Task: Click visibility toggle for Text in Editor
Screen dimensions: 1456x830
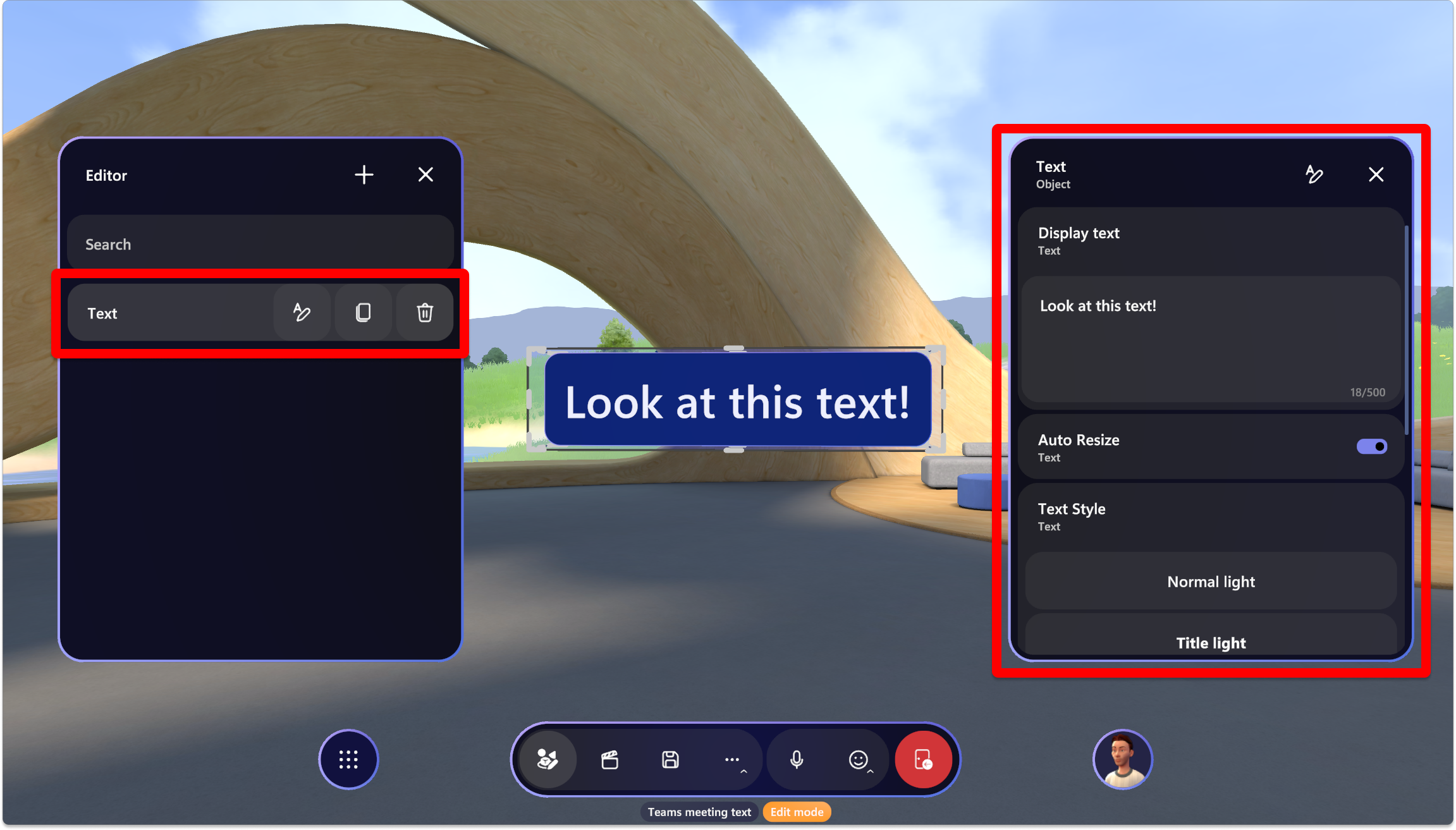Action: [363, 312]
